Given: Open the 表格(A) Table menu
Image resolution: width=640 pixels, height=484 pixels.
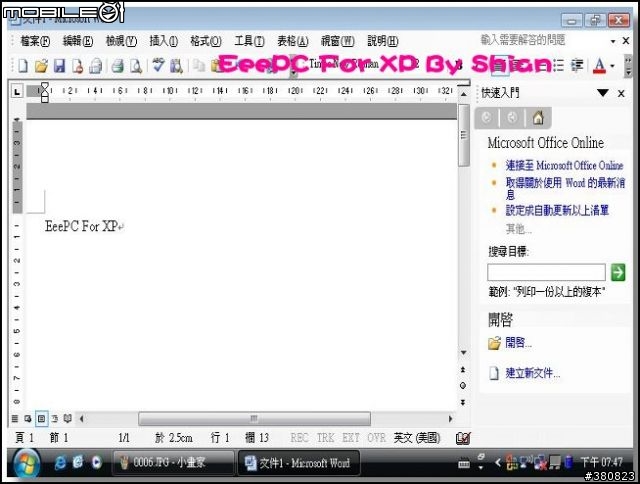Looking at the screenshot, I should (x=292, y=41).
